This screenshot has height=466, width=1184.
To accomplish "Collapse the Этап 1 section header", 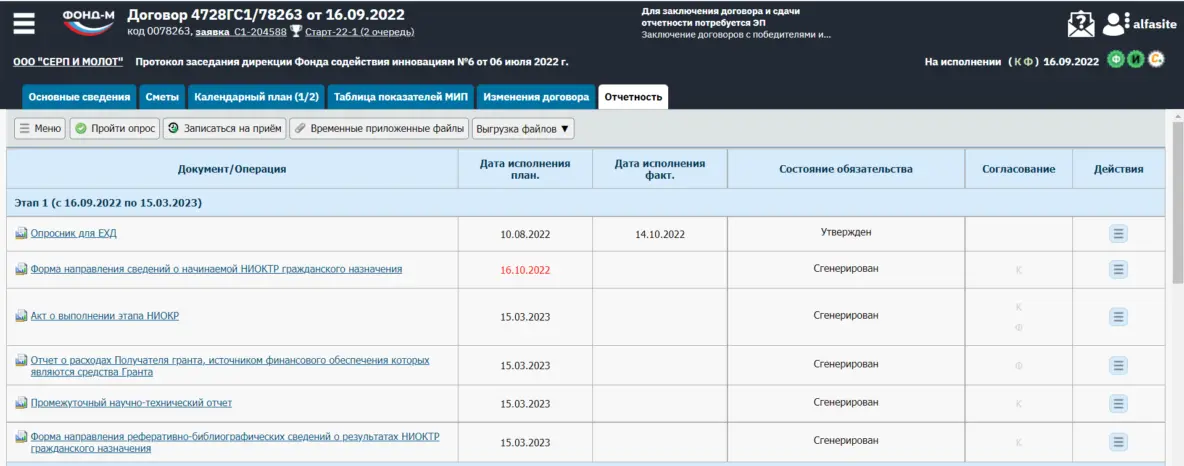I will (x=108, y=203).
